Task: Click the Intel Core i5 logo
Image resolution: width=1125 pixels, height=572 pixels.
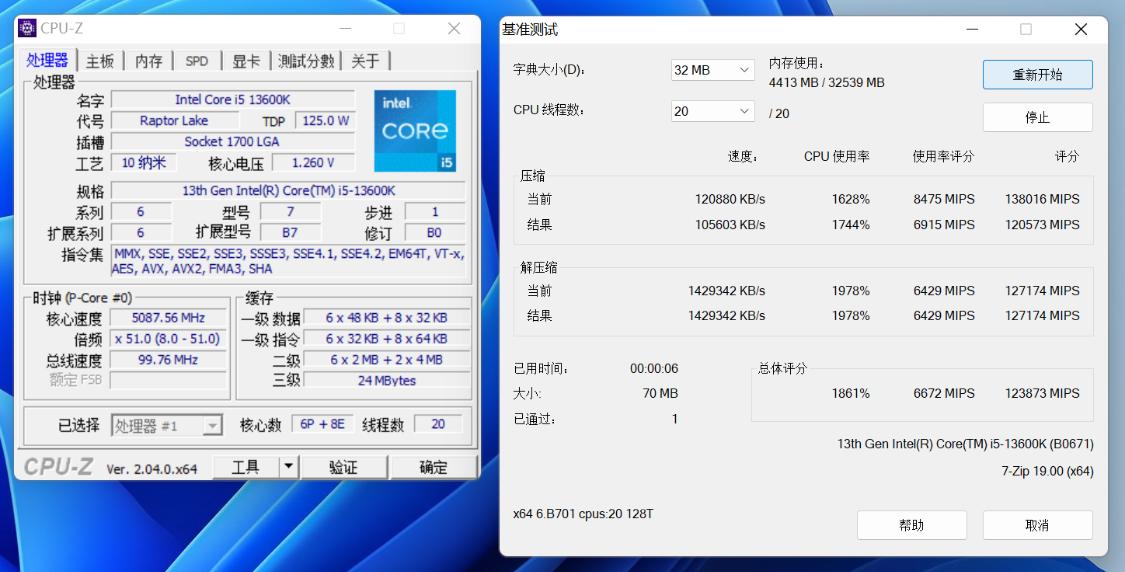Action: tap(415, 131)
